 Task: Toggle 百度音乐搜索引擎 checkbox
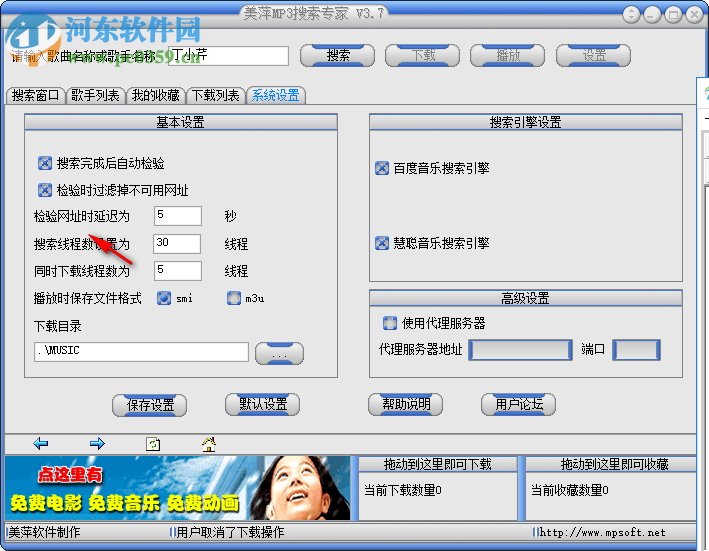pos(382,168)
